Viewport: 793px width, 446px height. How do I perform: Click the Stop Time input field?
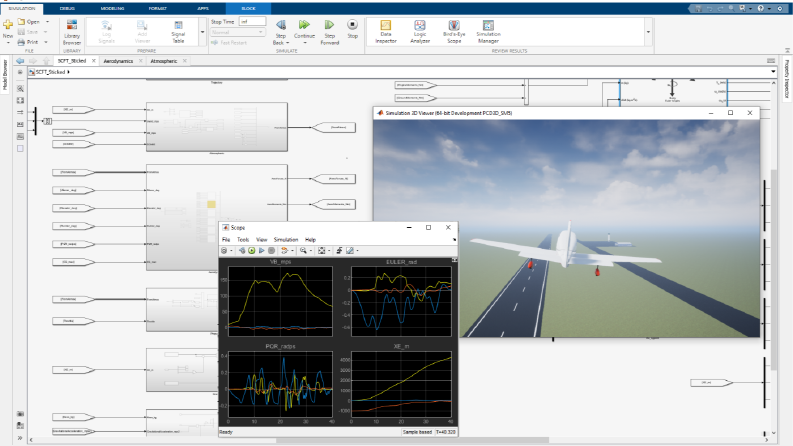(252, 22)
